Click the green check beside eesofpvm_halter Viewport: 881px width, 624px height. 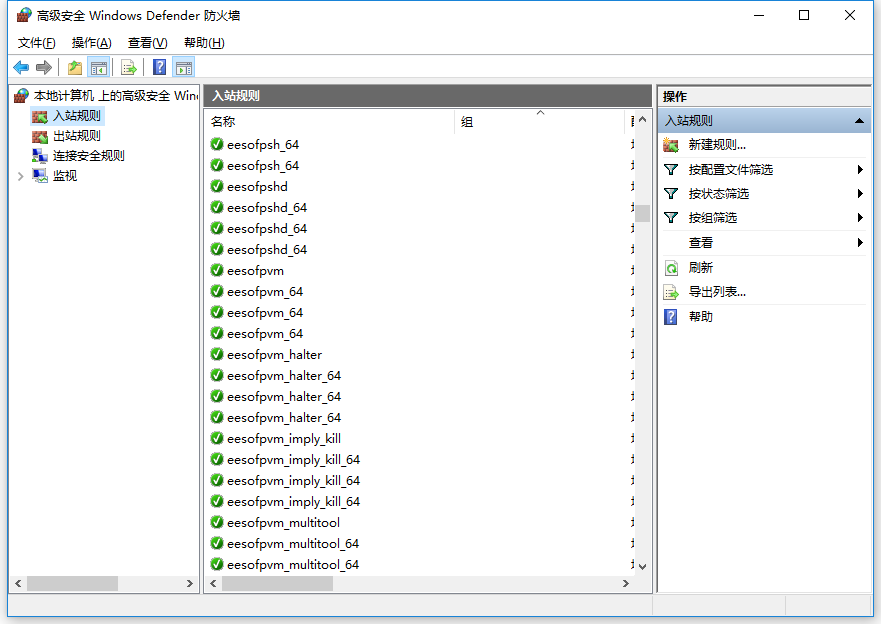(x=217, y=354)
